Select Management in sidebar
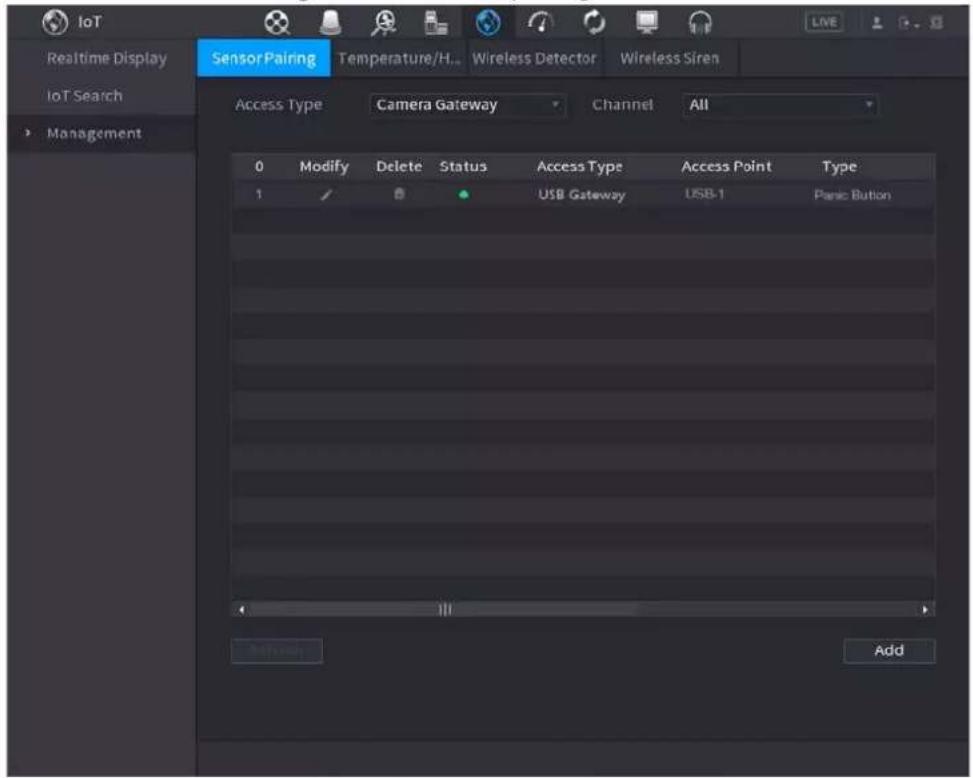Image resolution: width=973 pixels, height=778 pixels. [94, 133]
